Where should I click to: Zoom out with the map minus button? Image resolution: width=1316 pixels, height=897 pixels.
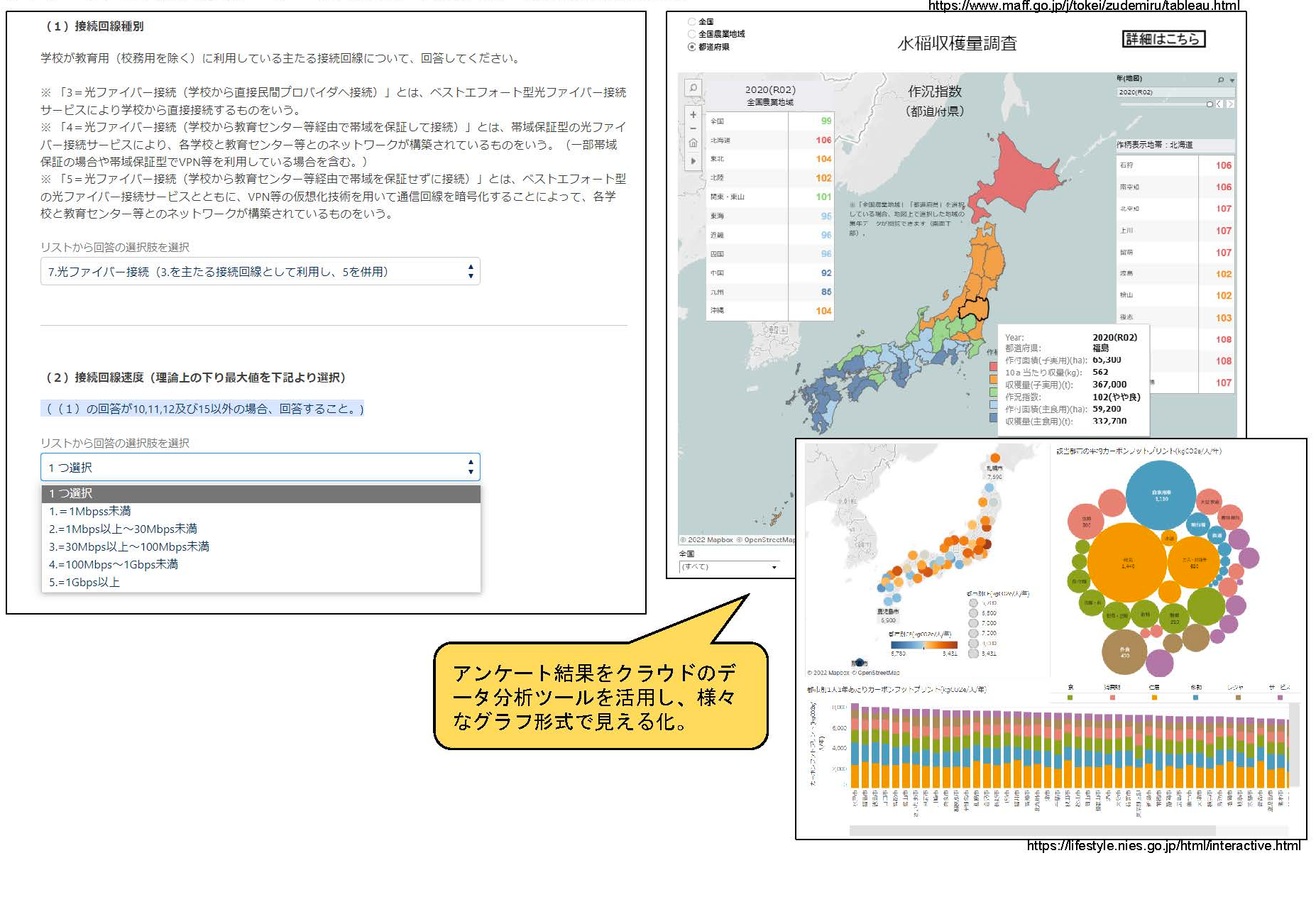click(693, 128)
